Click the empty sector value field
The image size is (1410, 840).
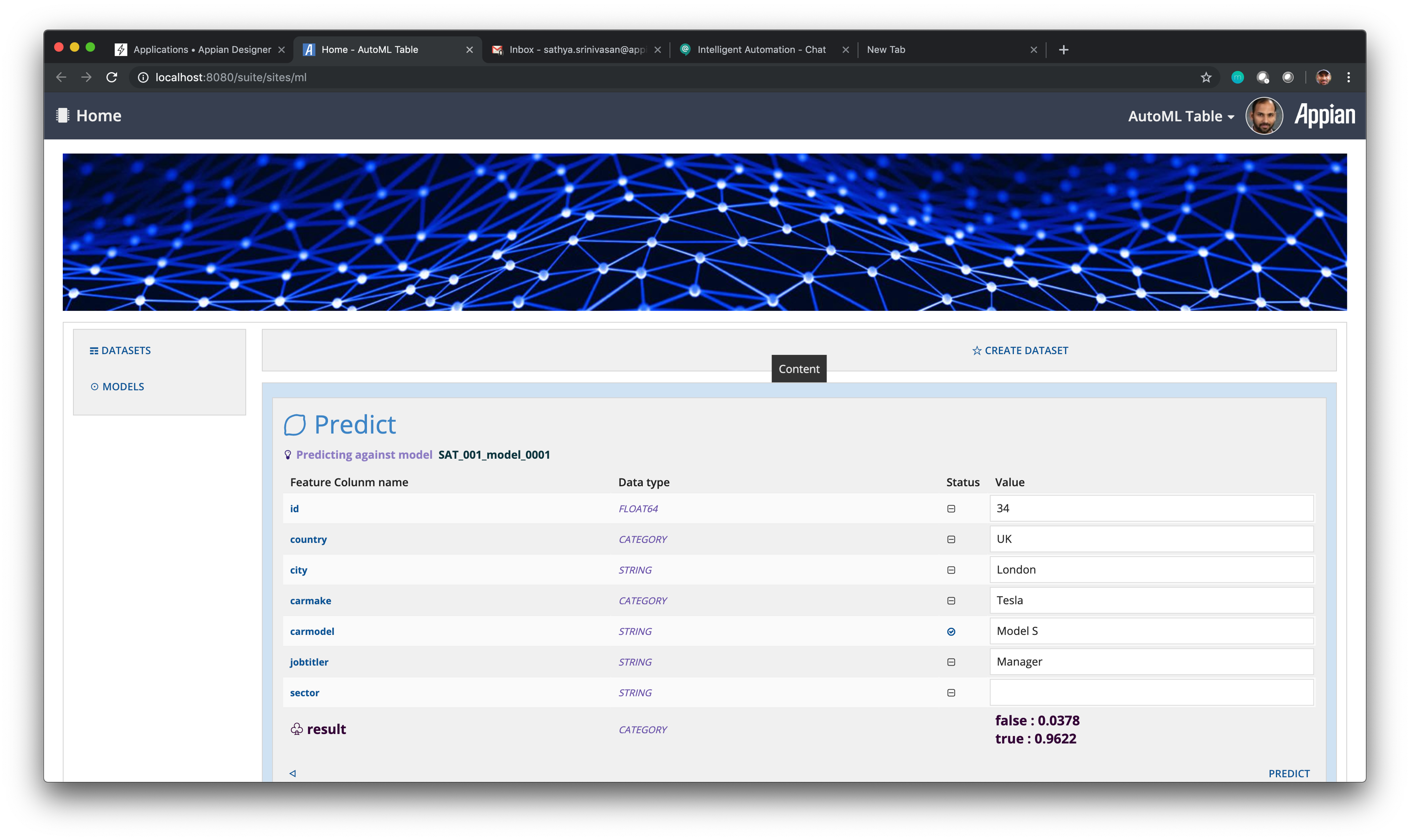click(1151, 692)
